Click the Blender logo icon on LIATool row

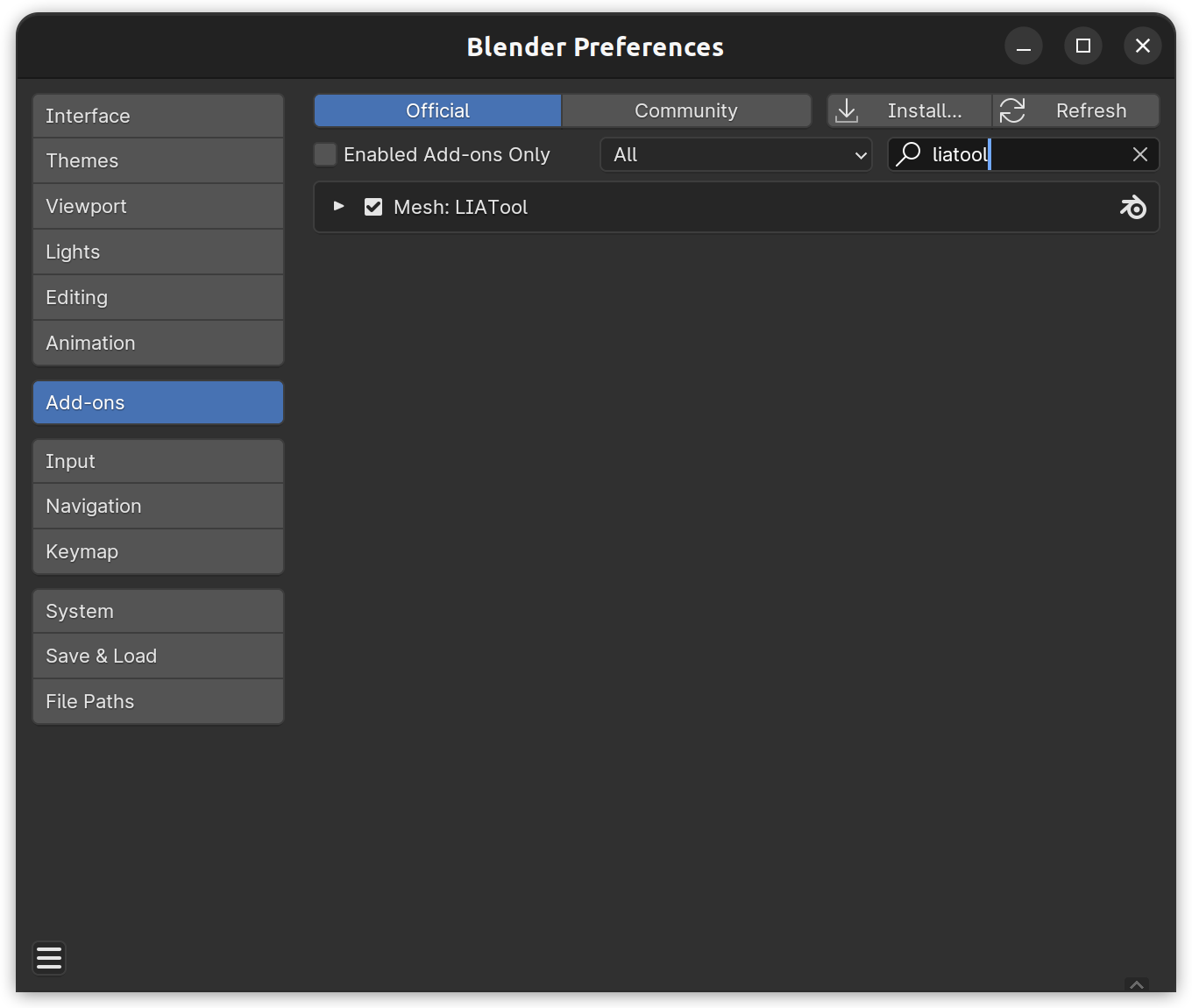1132,207
